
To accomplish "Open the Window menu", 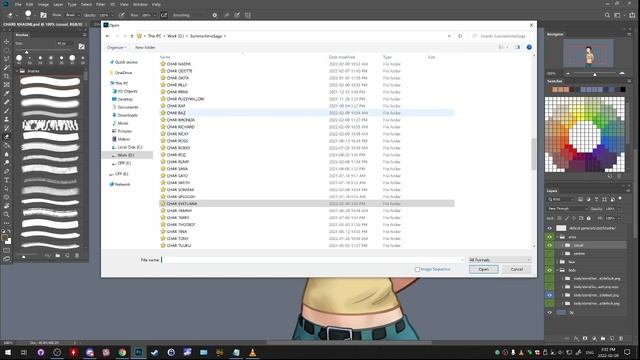I will pos(140,4).
